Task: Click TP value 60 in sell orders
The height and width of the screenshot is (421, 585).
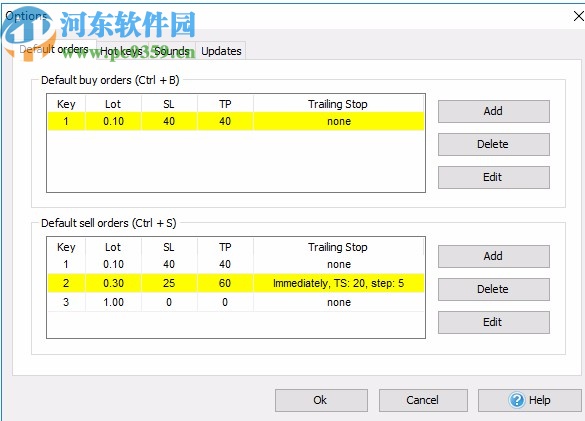Action: tap(225, 283)
